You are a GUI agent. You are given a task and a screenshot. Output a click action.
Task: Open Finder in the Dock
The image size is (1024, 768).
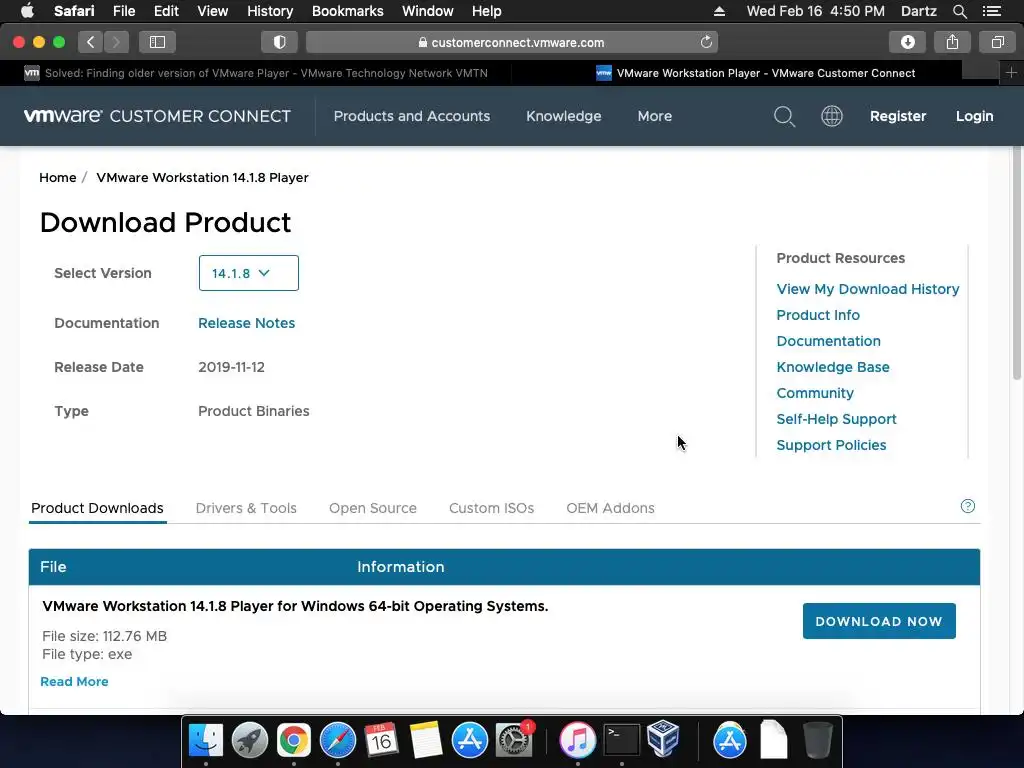206,741
